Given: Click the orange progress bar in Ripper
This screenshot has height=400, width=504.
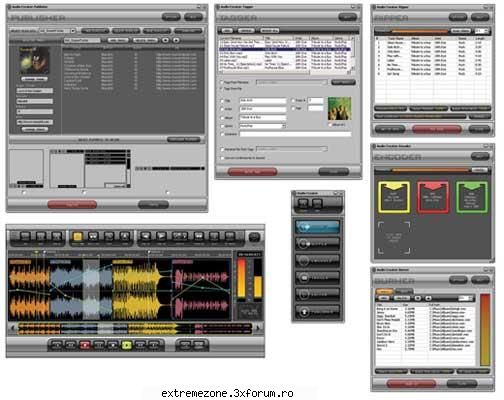Looking at the screenshot, I should click(420, 31).
